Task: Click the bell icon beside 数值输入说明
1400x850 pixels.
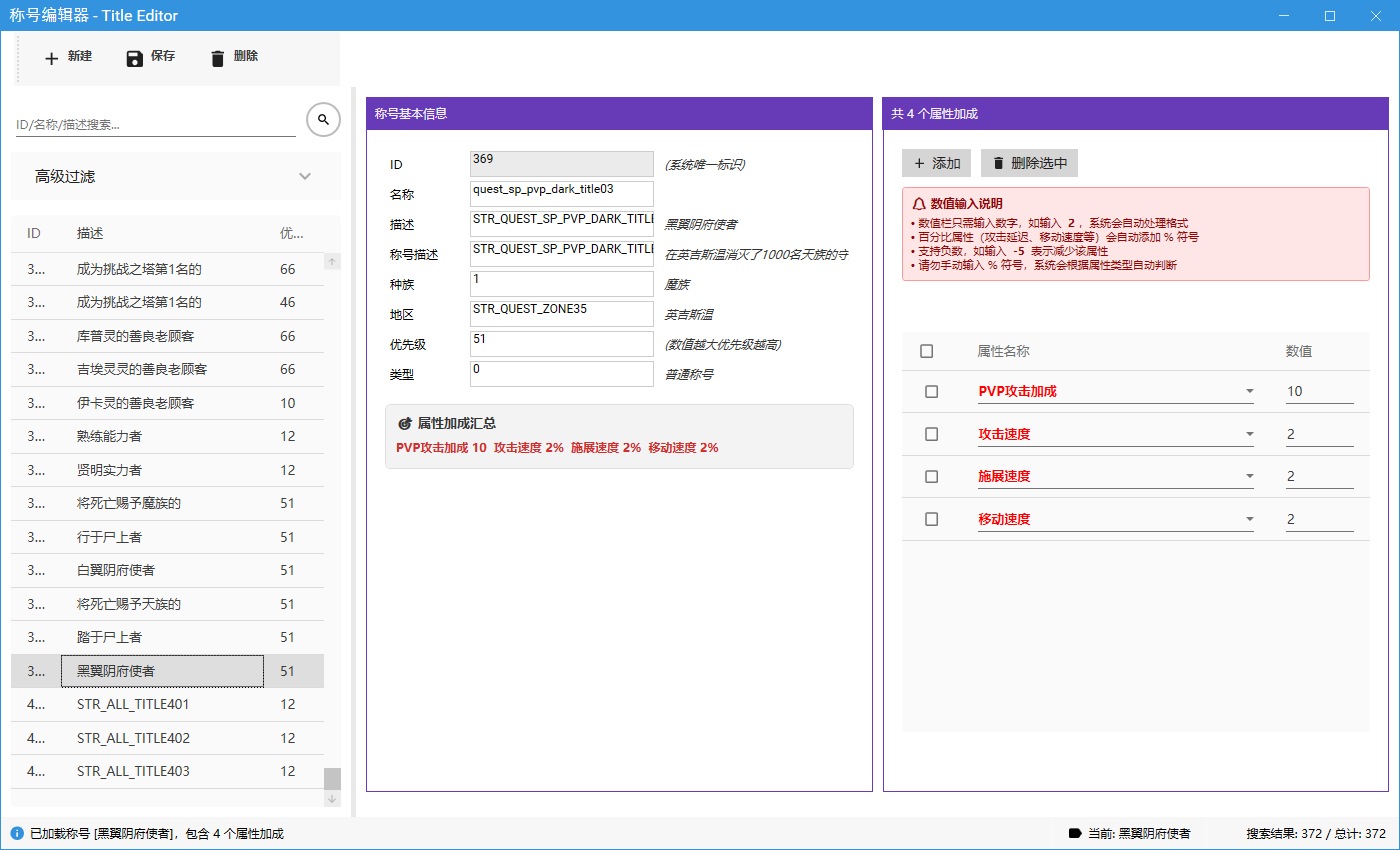Action: pyautogui.click(x=920, y=203)
